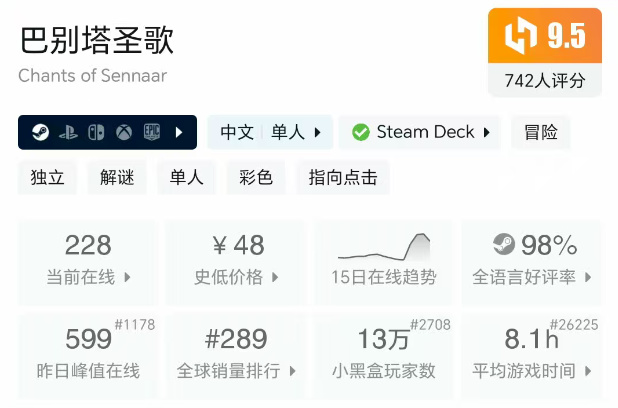Open the 15日在线趋势 trend chart

click(x=384, y=263)
